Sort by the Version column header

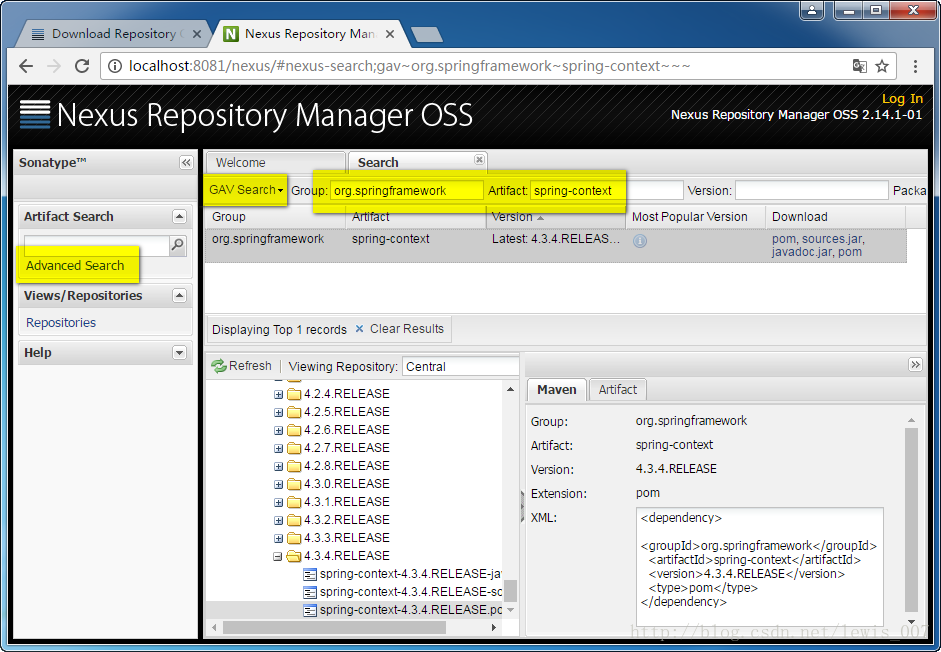click(x=555, y=217)
